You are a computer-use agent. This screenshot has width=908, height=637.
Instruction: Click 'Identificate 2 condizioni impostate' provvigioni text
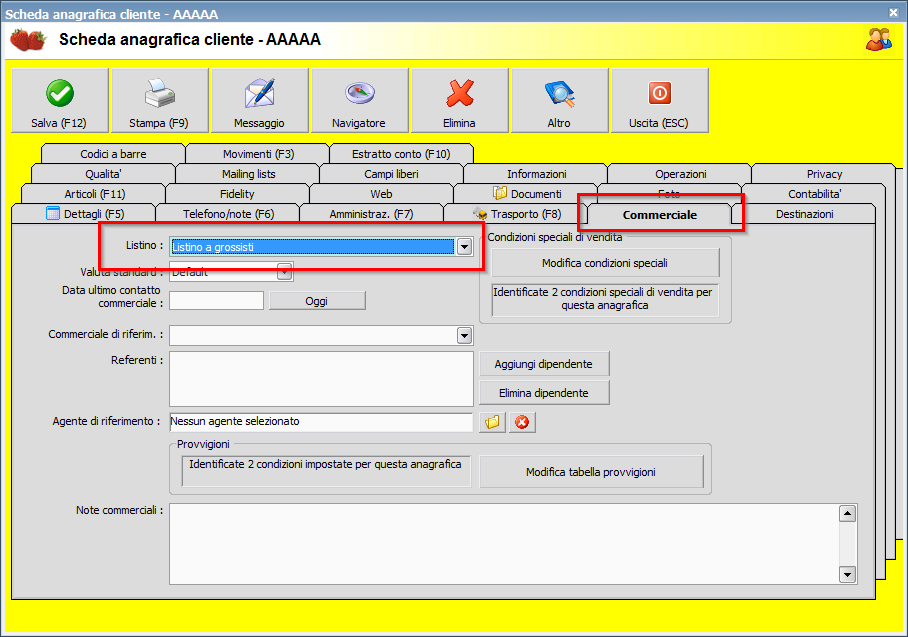325,464
